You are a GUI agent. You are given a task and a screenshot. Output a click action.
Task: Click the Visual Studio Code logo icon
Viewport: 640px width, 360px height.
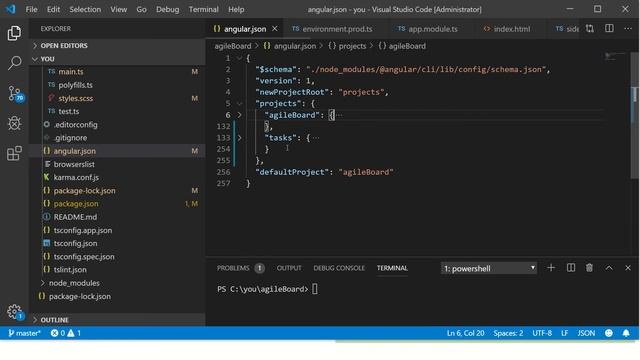[11, 9]
